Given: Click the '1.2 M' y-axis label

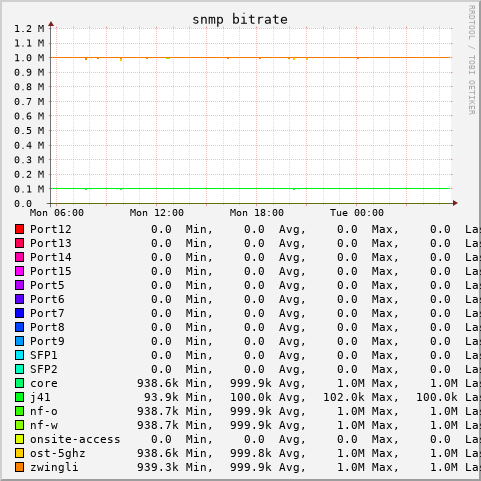Looking at the screenshot, I should pyautogui.click(x=29, y=29).
